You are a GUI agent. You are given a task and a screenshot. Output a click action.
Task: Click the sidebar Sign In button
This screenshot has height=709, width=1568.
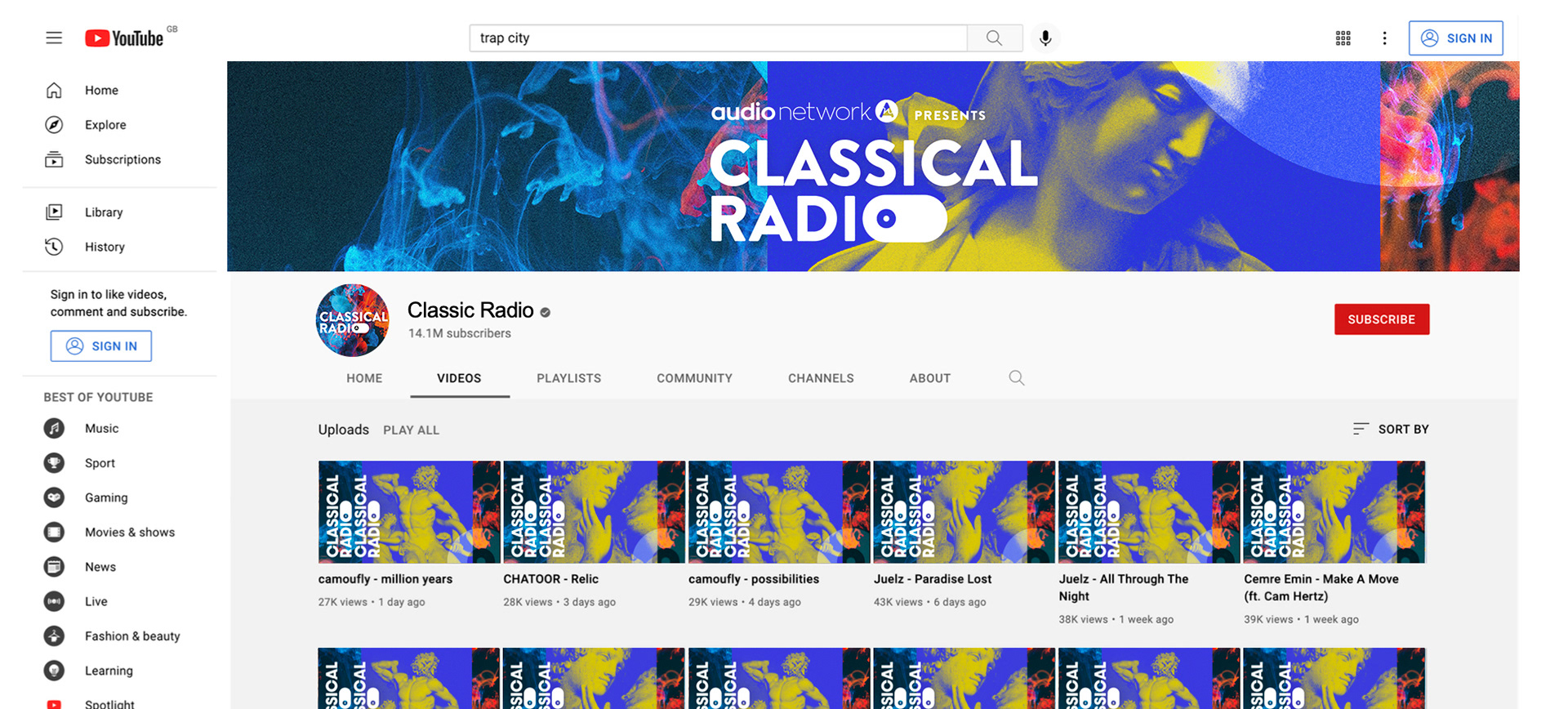pyautogui.click(x=101, y=346)
